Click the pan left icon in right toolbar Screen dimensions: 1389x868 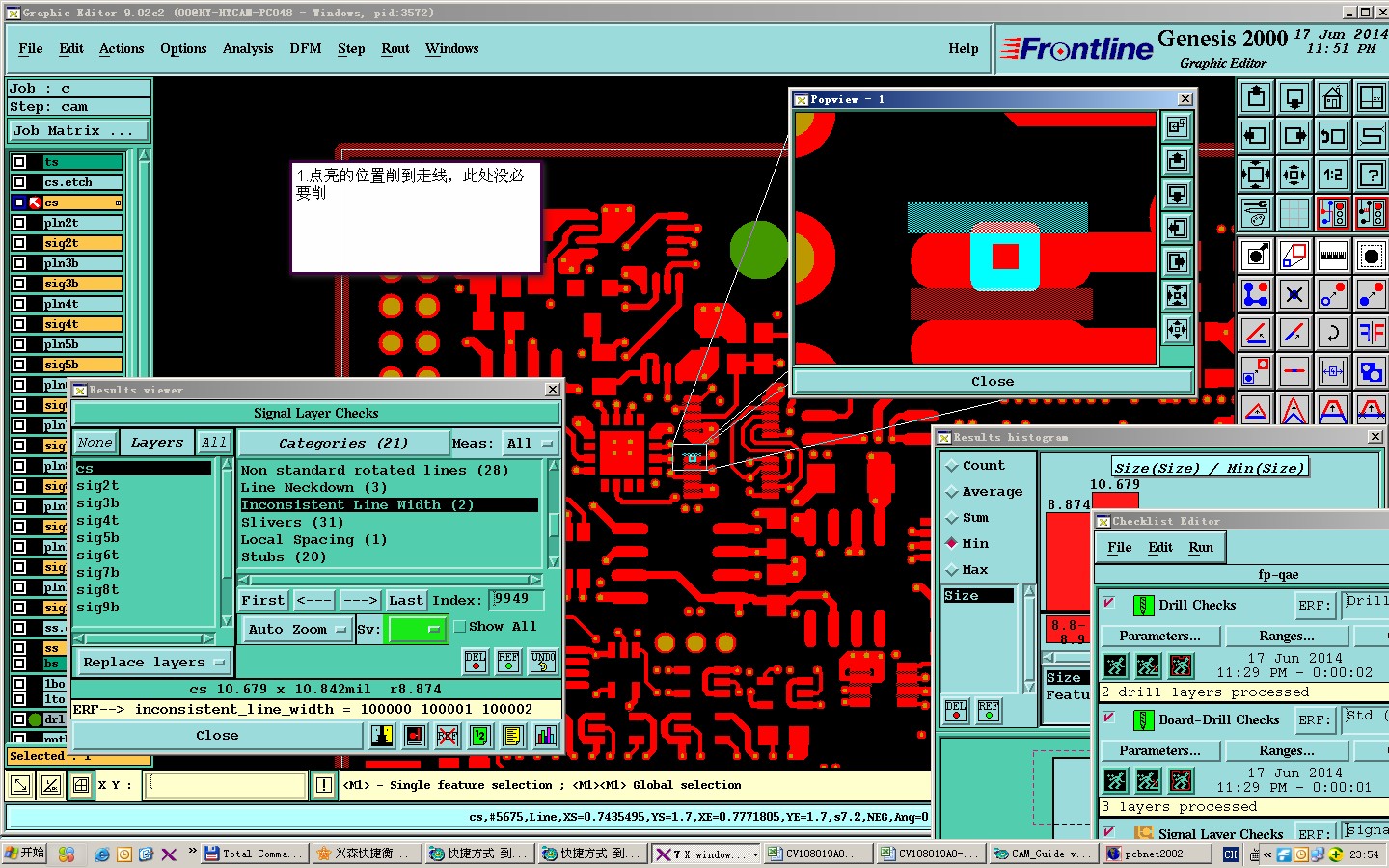[x=1256, y=136]
